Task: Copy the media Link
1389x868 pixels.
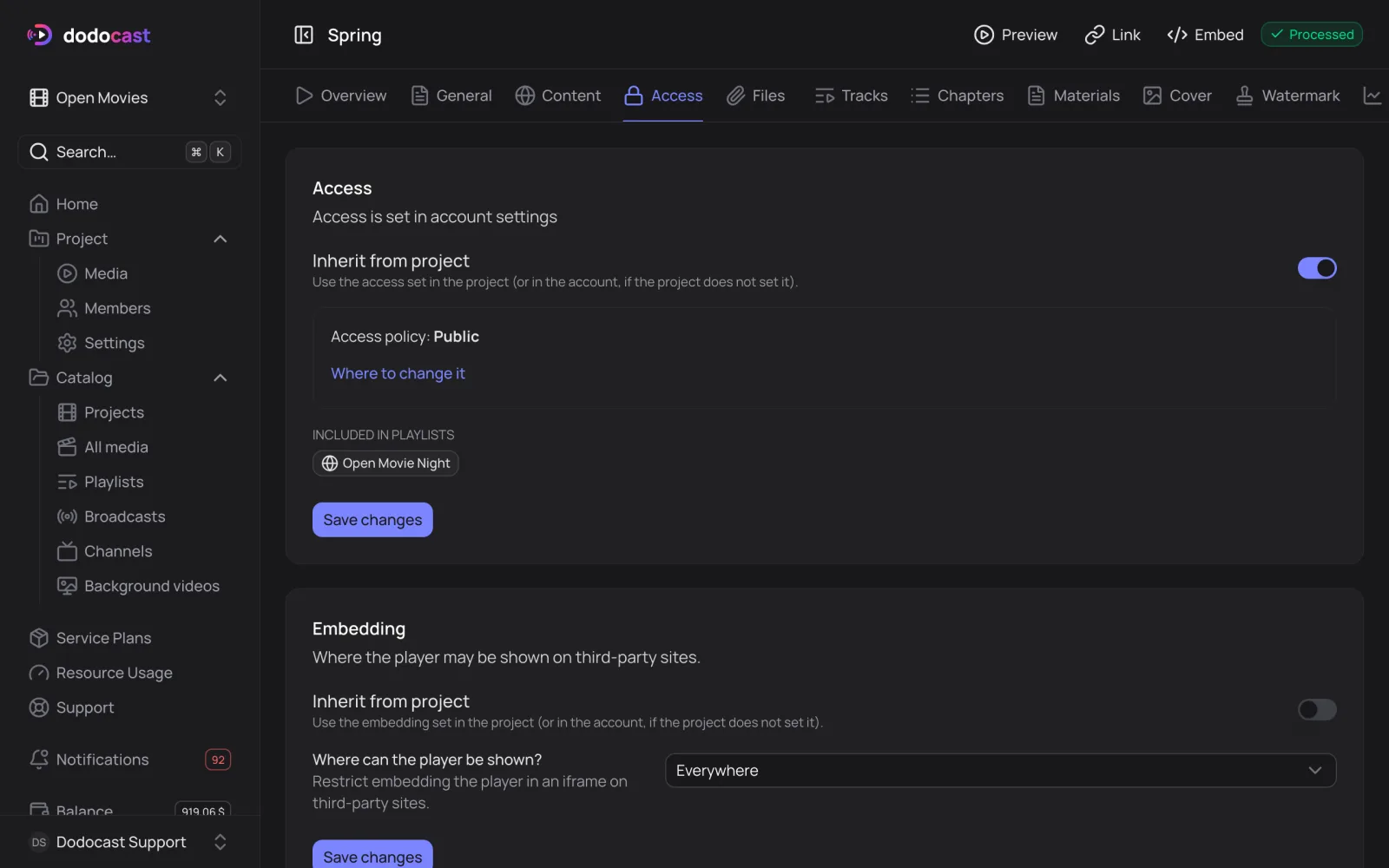Action: [x=1113, y=35]
